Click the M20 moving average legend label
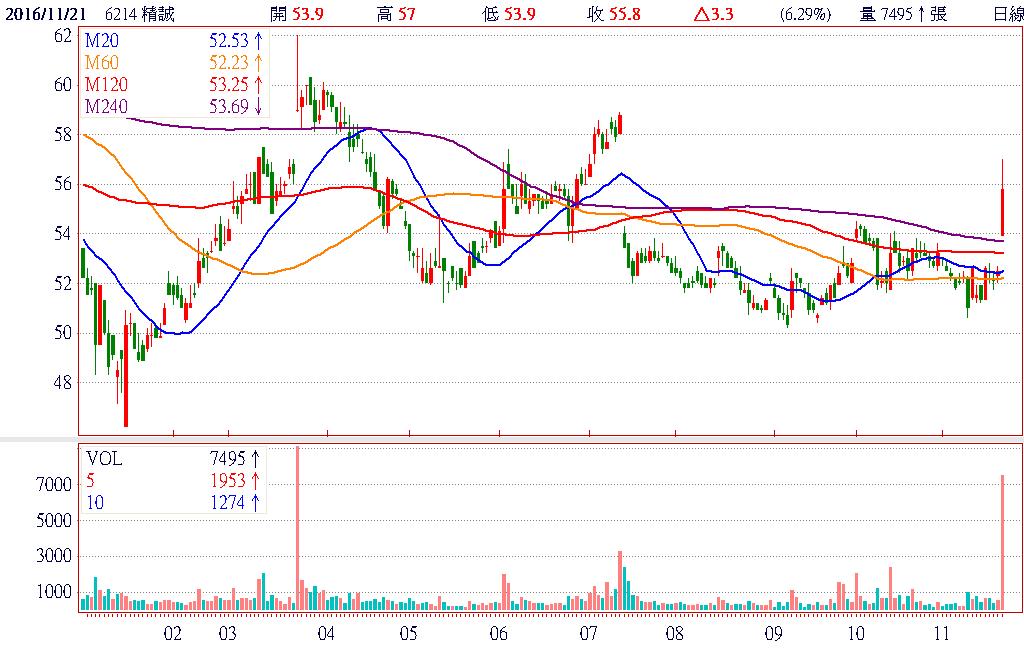1024x662 pixels. pos(103,39)
